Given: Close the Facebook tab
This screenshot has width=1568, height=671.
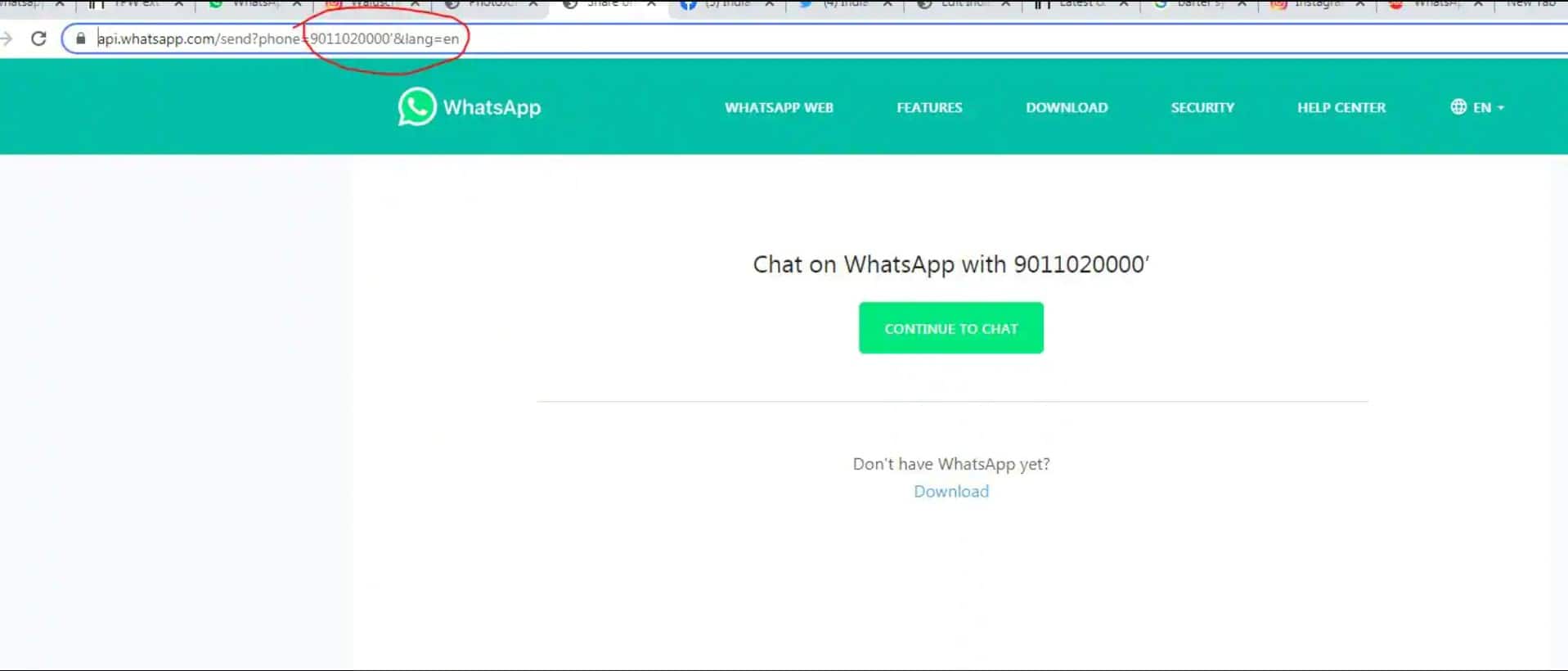Looking at the screenshot, I should 770,4.
